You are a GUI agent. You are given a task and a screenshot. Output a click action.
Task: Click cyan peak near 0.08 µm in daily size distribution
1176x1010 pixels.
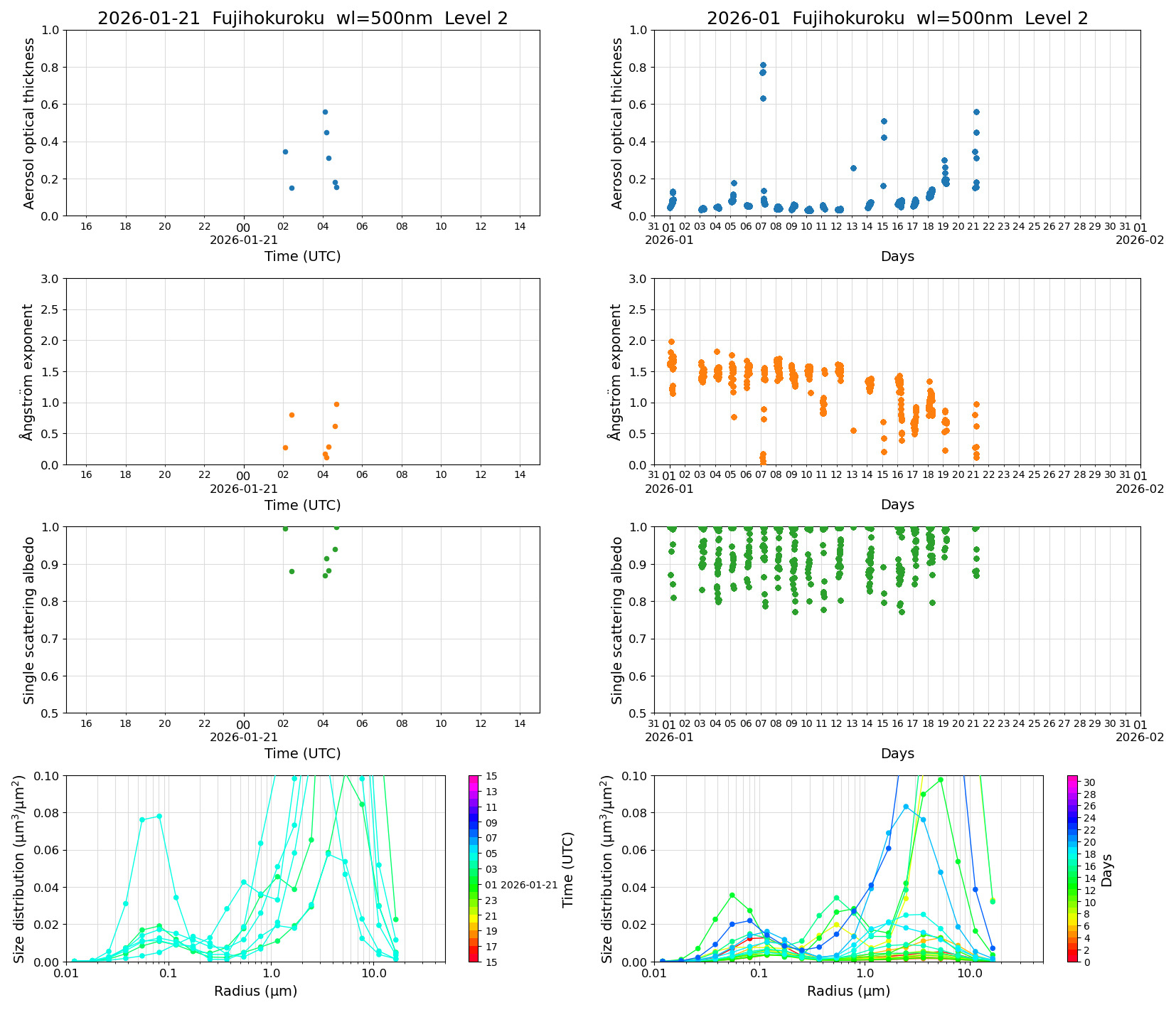point(159,816)
